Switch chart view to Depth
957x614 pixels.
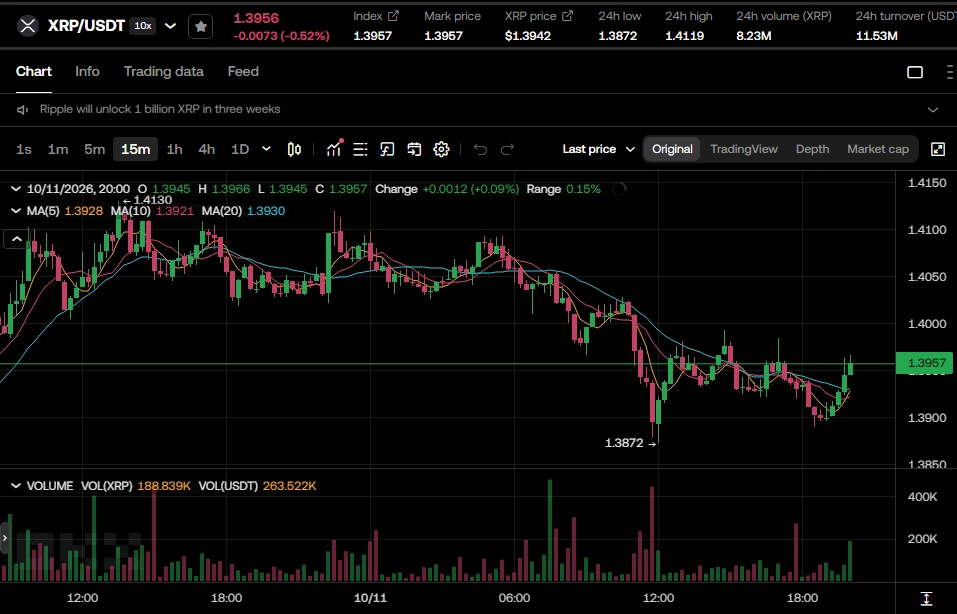(x=812, y=149)
